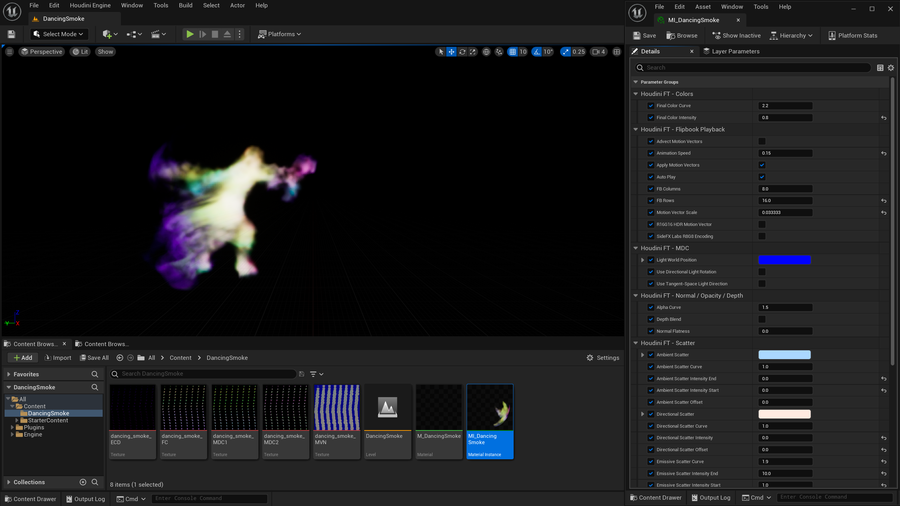The width and height of the screenshot is (900, 506).
Task: Open the viewport options hamburger menu
Action: pyautogui.click(x=10, y=52)
